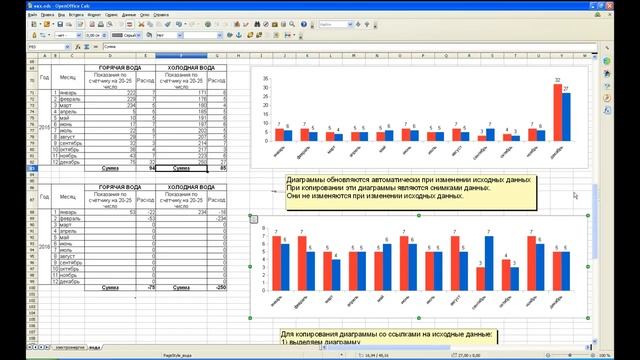Click the Rotate object icon
Image resolution: width=640 pixels, height=360 pixels.
pyautogui.click(x=230, y=35)
